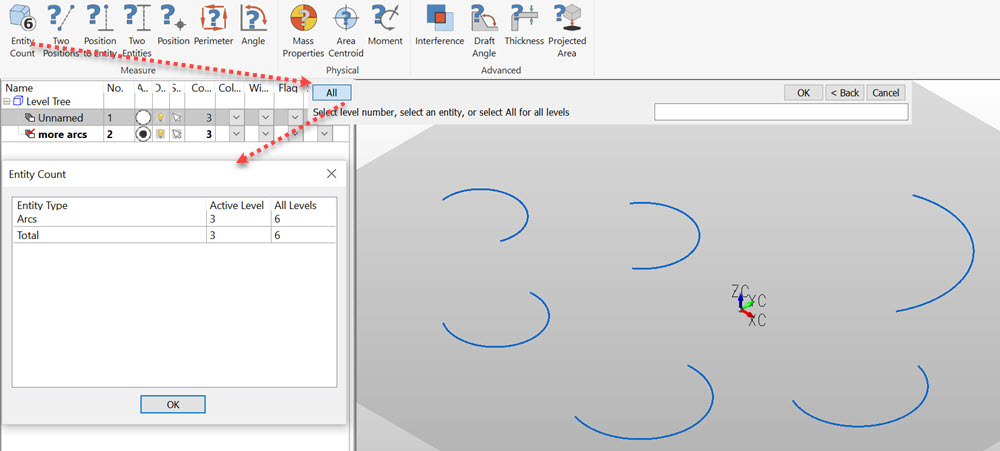
Task: Toggle display bulb for more arcs level
Action: 161,134
